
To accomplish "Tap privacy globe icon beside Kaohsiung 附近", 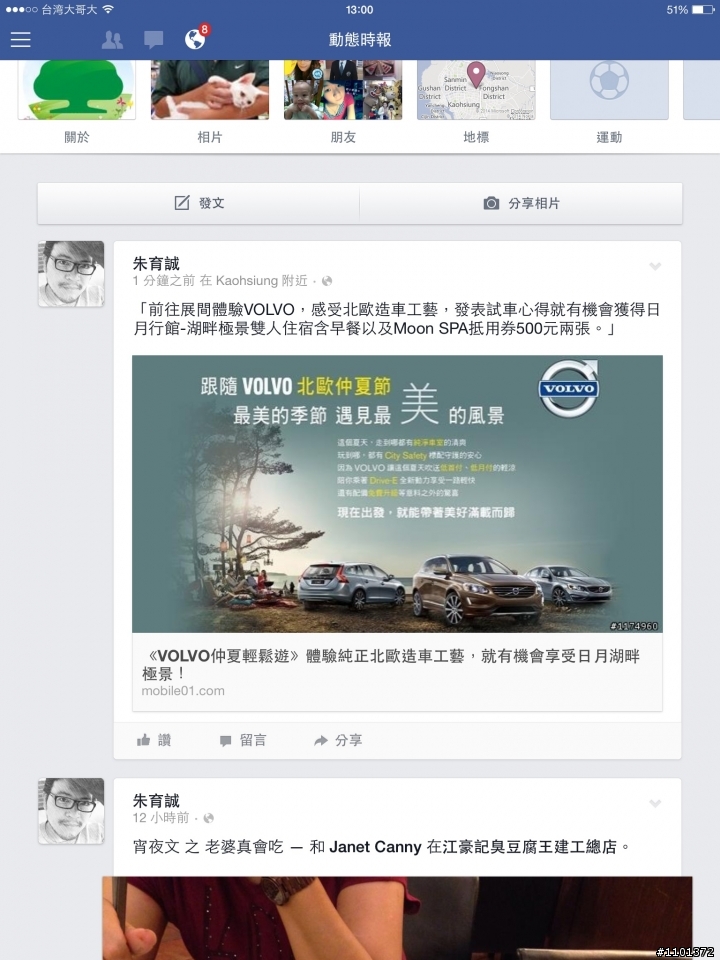I will point(327,281).
